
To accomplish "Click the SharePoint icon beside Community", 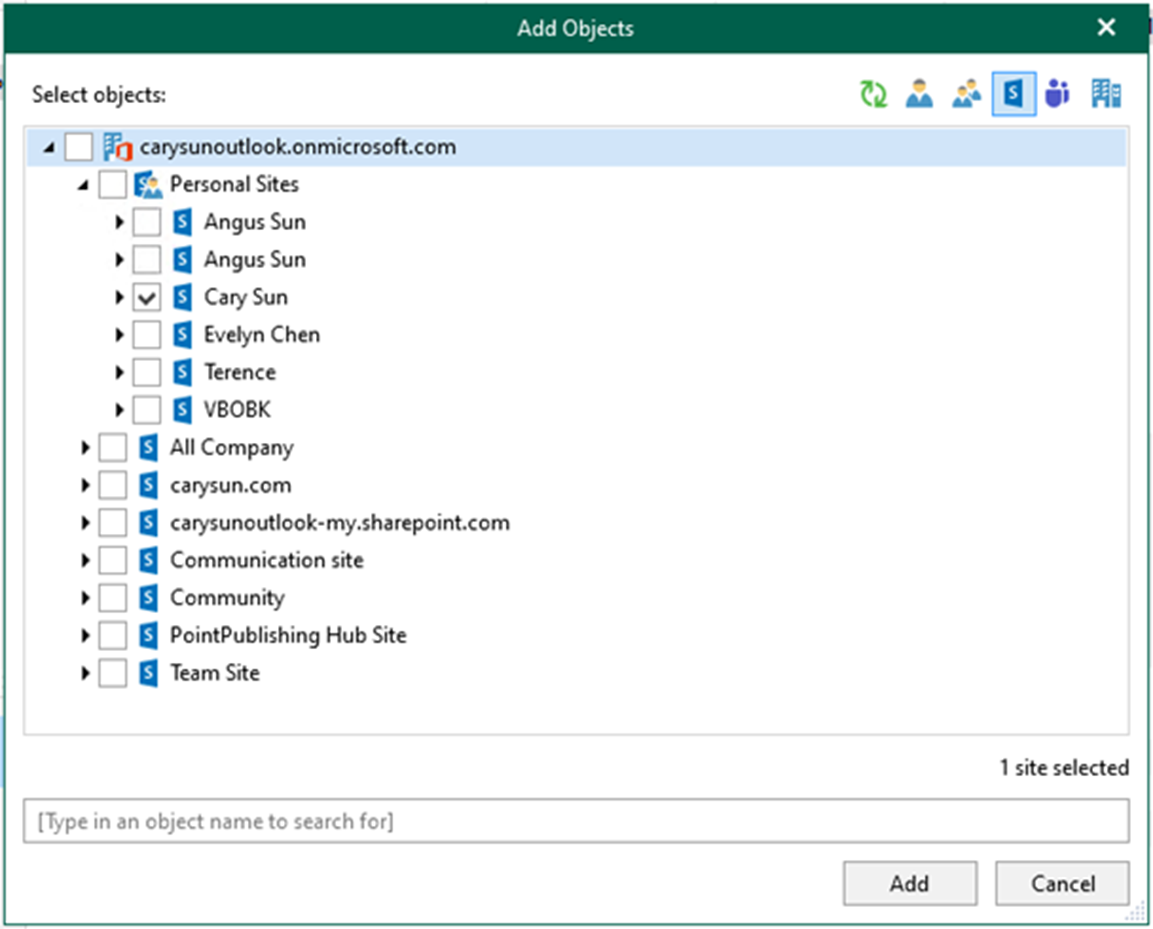I will (149, 597).
